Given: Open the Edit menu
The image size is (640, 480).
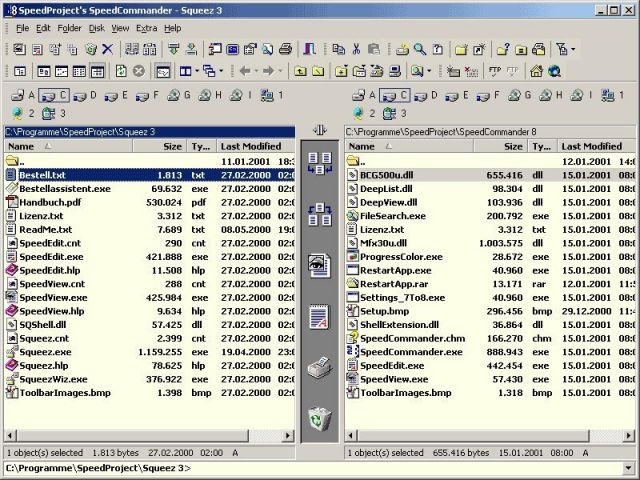Looking at the screenshot, I should pos(43,28).
